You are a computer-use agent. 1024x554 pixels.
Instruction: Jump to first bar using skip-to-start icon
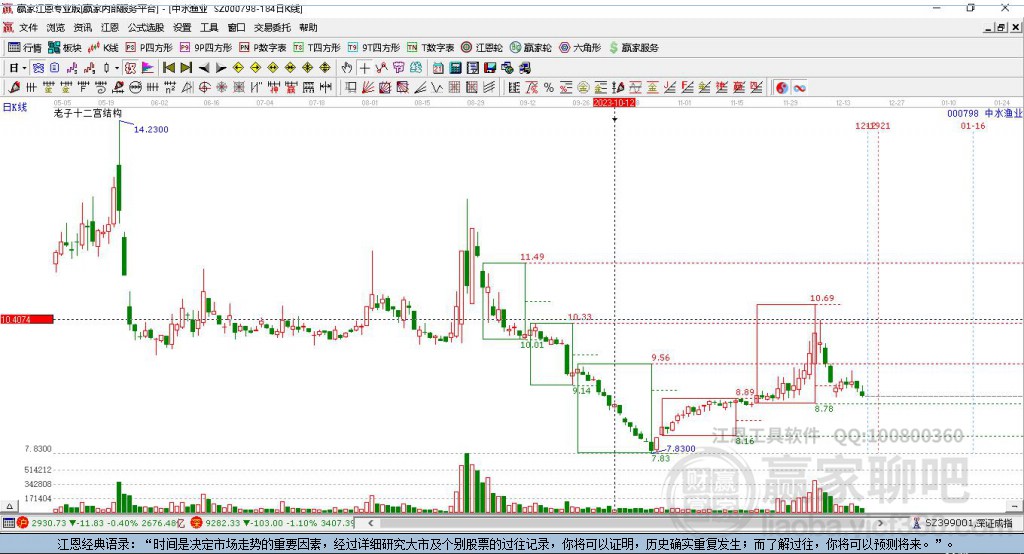[168, 67]
